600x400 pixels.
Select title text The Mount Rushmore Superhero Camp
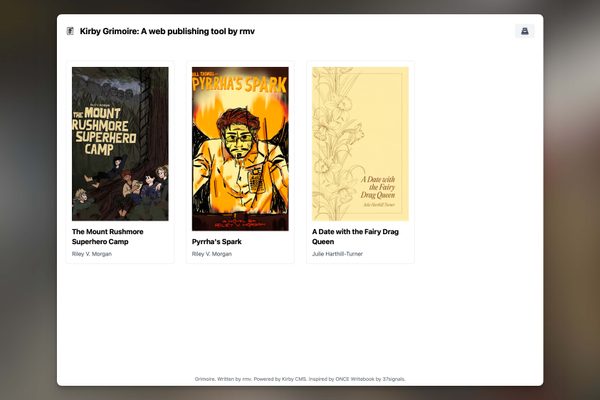(108, 237)
